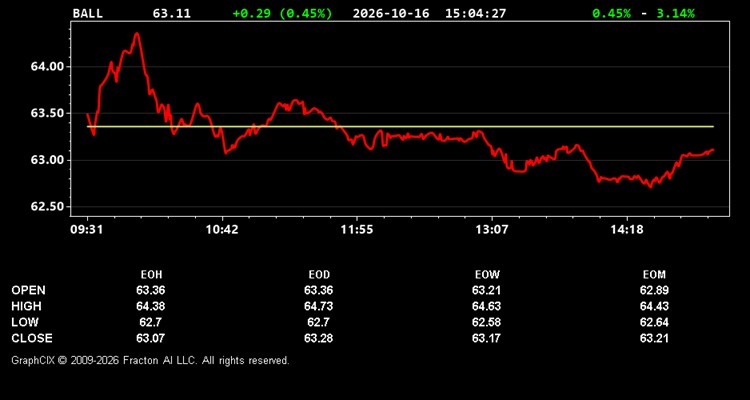Click the 15:04:27 timestamp

pyautogui.click(x=475, y=13)
